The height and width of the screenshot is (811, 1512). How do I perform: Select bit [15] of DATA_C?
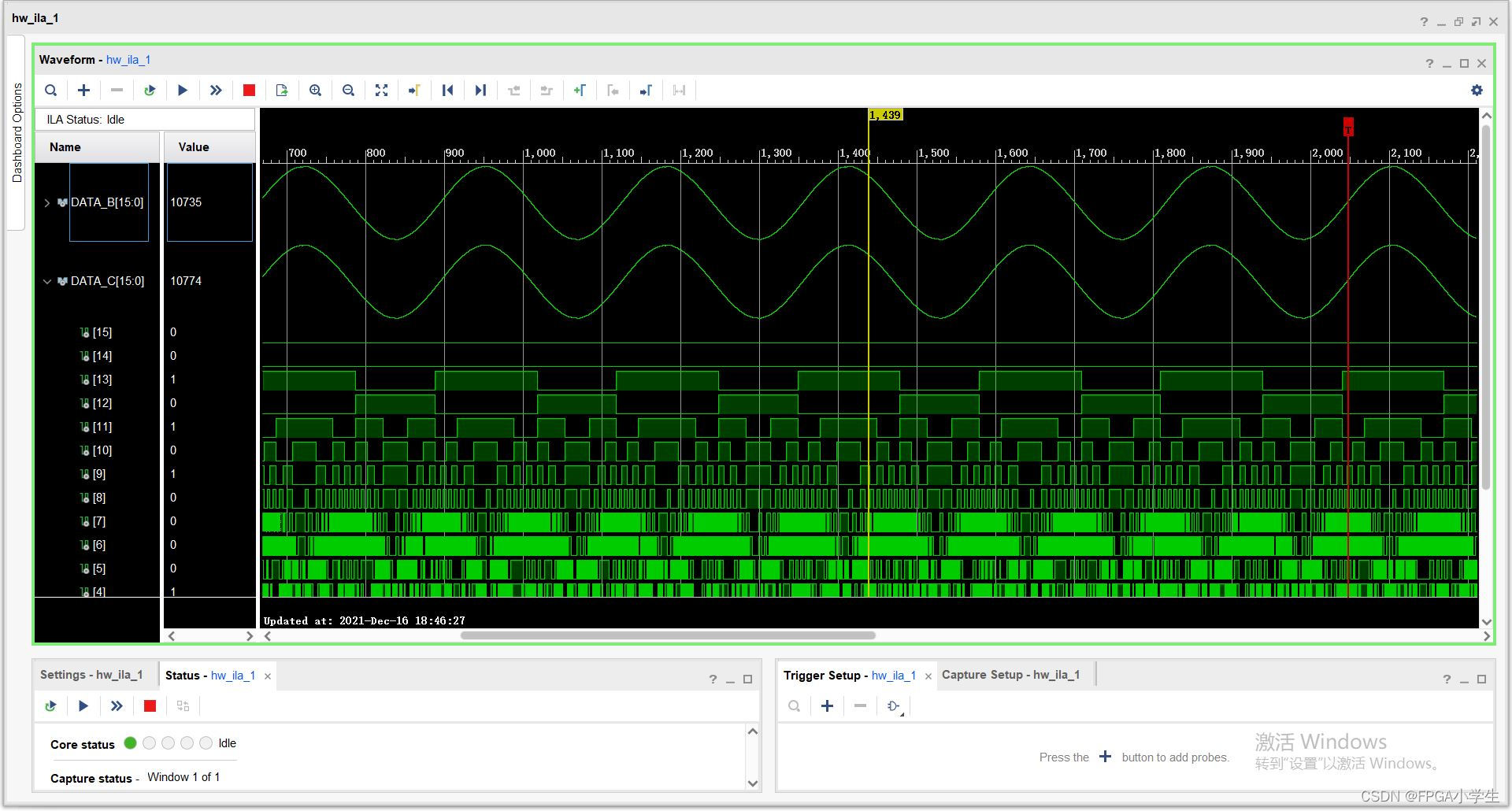(102, 332)
